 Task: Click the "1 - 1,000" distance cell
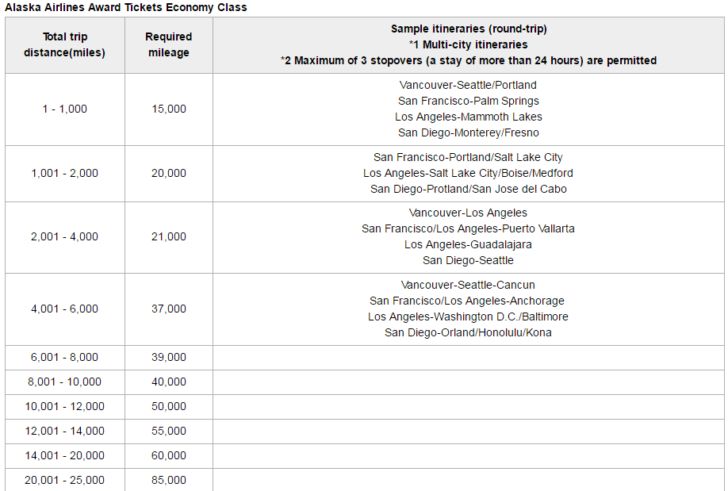click(65, 109)
